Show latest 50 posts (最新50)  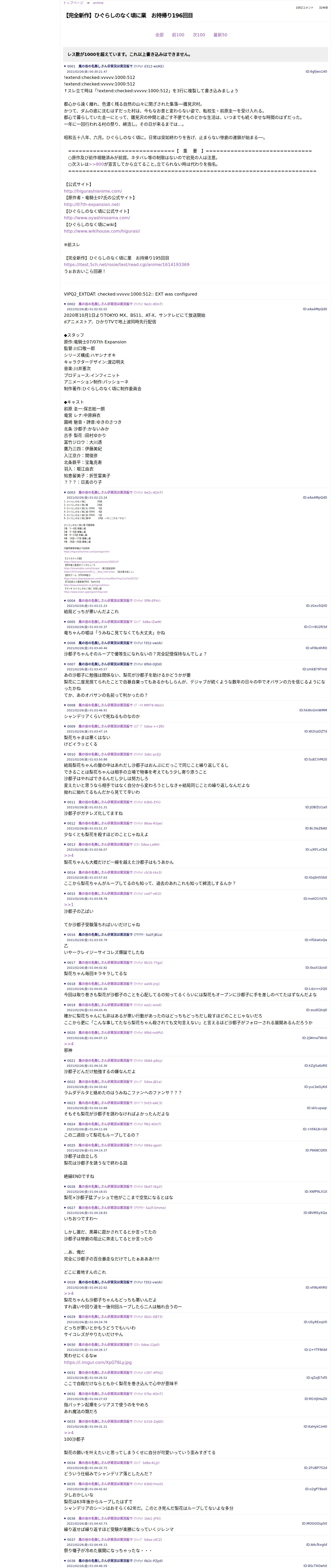pyautogui.click(x=220, y=35)
